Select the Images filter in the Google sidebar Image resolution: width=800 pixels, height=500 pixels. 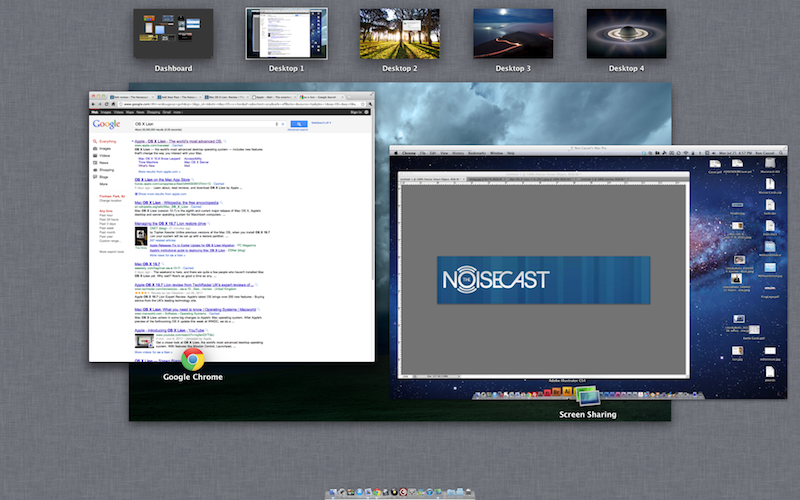coord(105,148)
